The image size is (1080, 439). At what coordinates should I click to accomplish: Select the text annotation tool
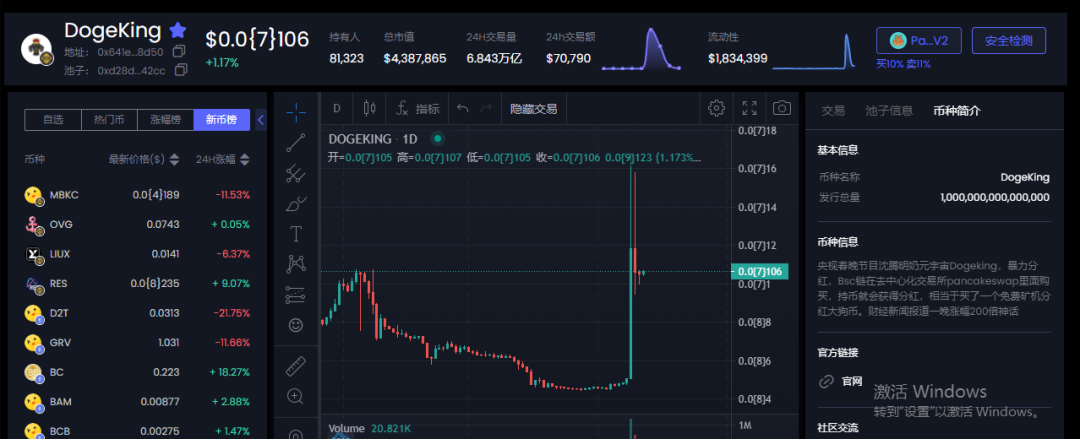(296, 234)
